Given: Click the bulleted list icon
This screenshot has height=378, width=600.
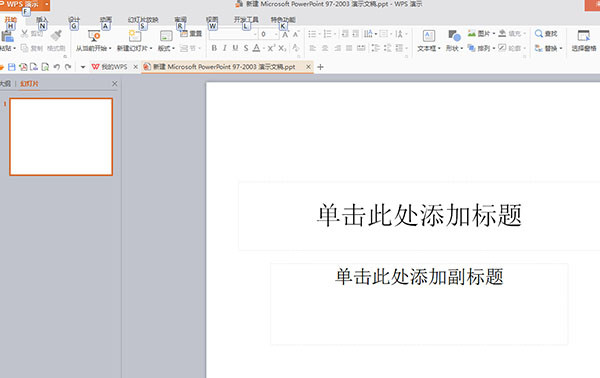Looking at the screenshot, I should pos(312,34).
